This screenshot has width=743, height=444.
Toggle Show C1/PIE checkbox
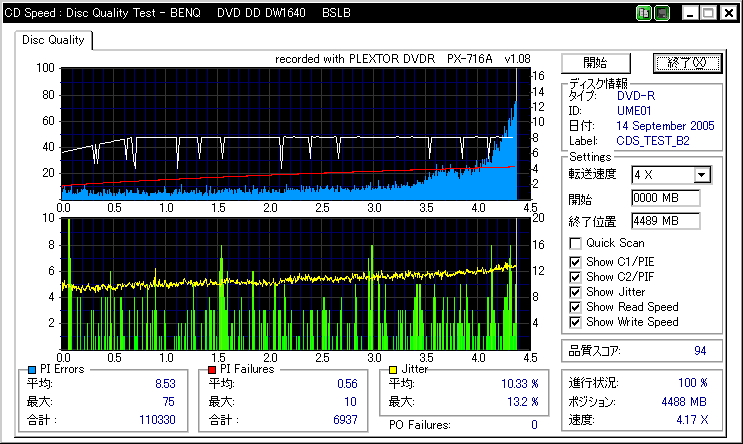click(575, 262)
